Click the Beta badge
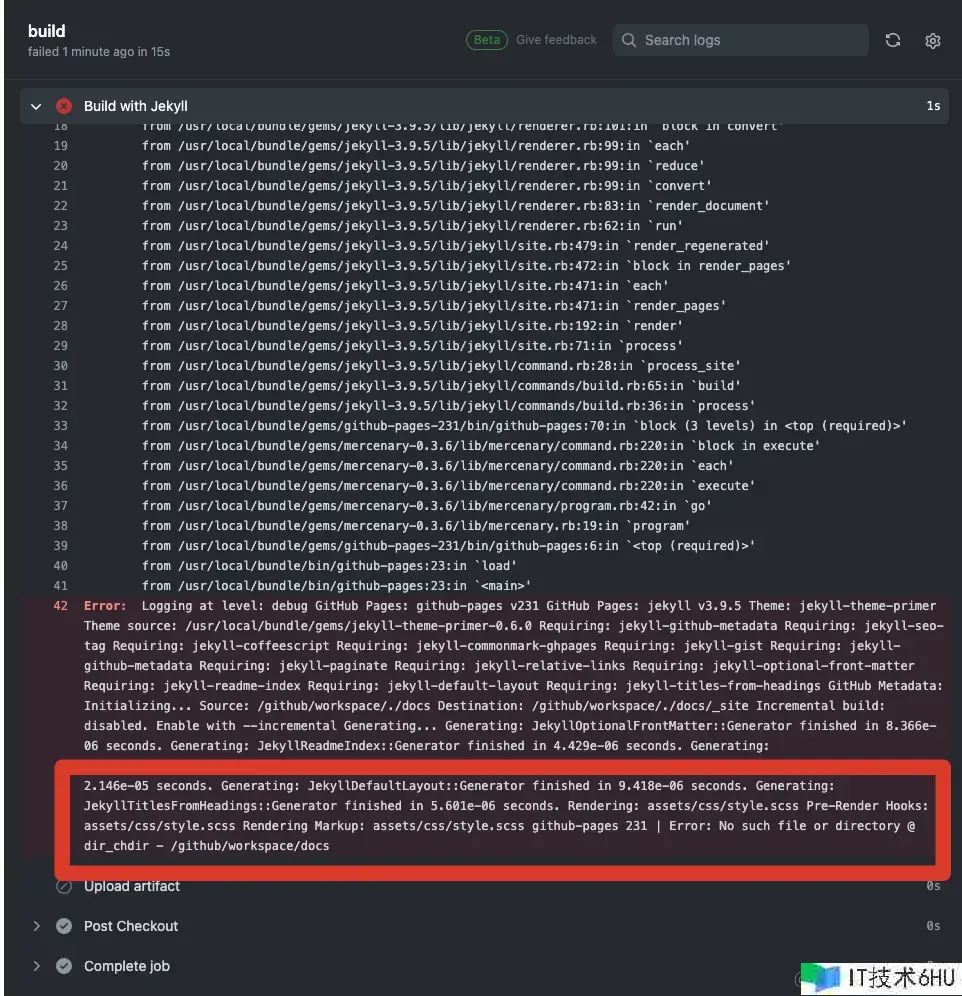This screenshot has height=996, width=962. pos(487,40)
